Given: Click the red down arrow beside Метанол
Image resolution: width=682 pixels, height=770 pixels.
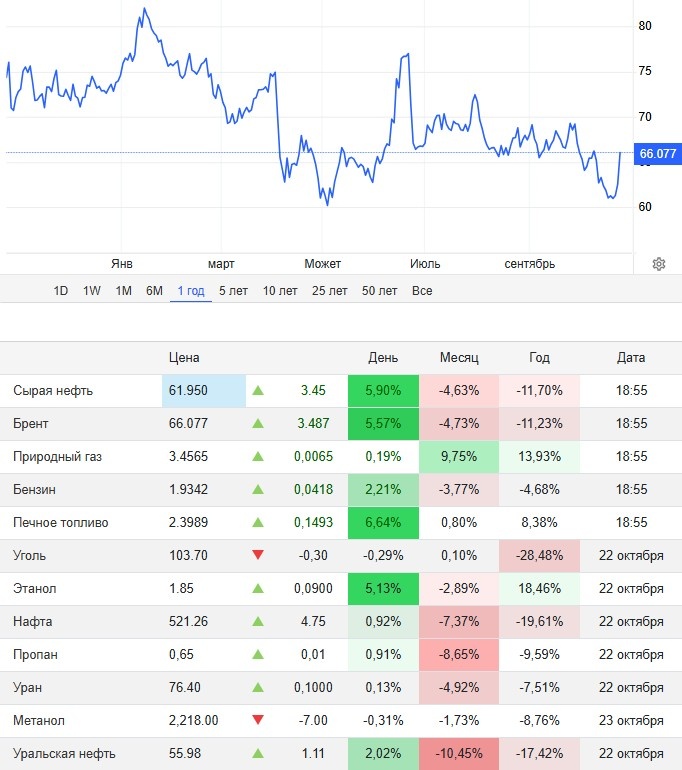Looking at the screenshot, I should point(258,721).
